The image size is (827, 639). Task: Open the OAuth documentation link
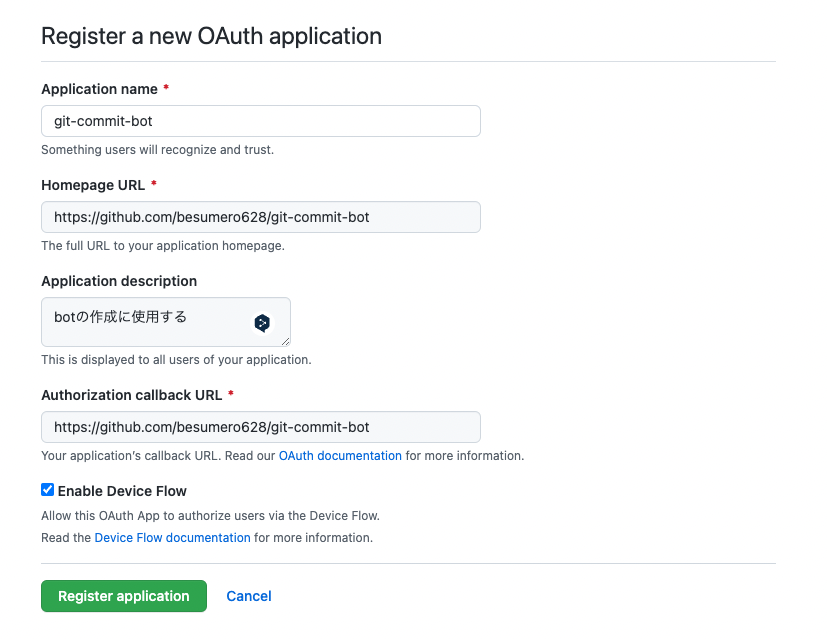pyautogui.click(x=340, y=455)
